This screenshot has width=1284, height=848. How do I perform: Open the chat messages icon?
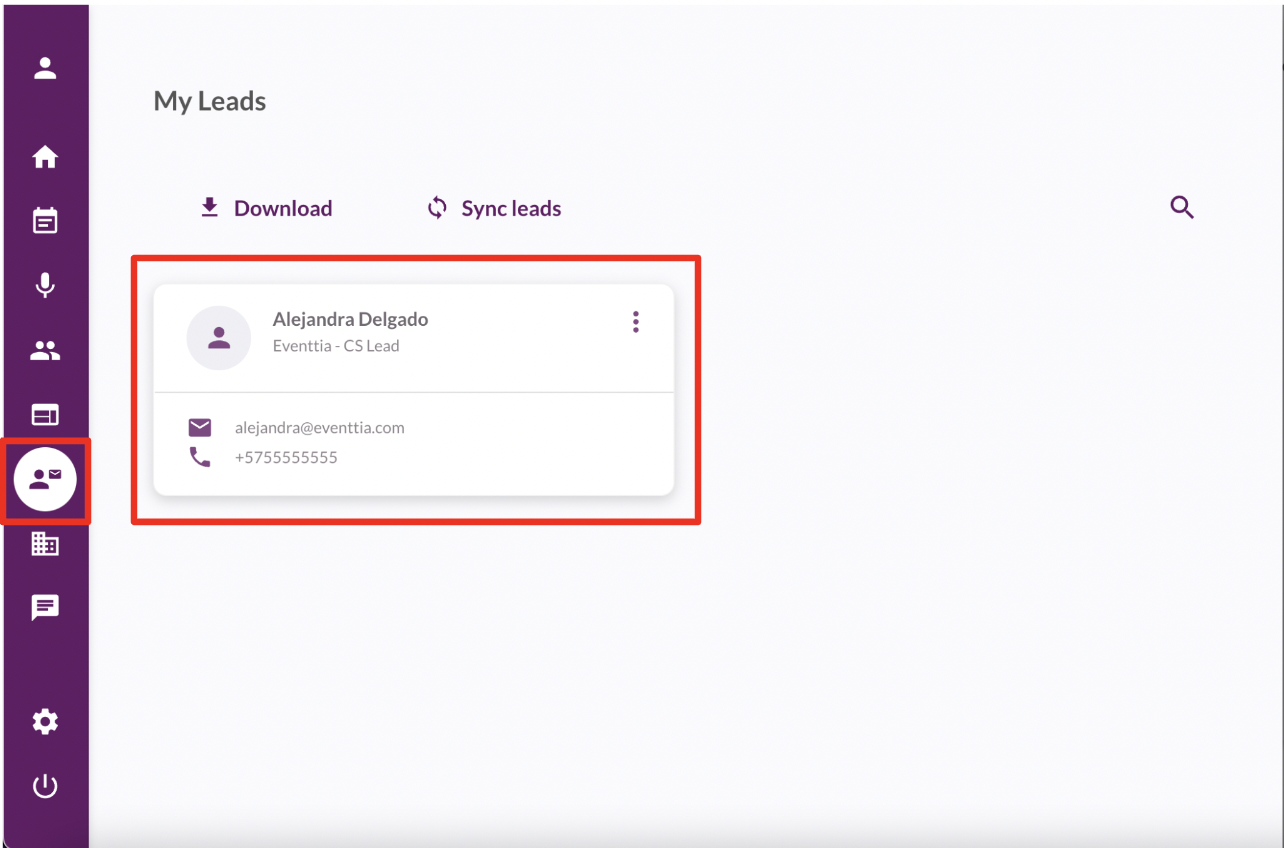45,607
